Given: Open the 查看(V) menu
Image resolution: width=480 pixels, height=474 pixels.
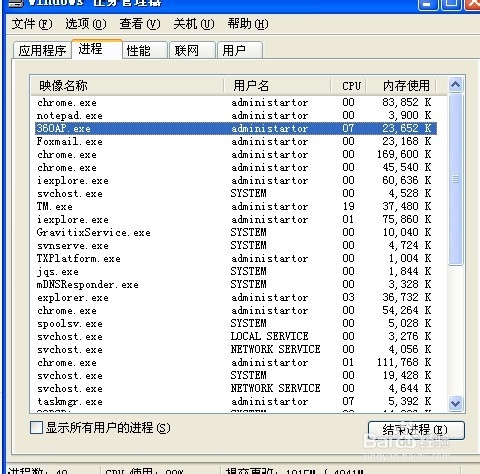Looking at the screenshot, I should tap(140, 24).
